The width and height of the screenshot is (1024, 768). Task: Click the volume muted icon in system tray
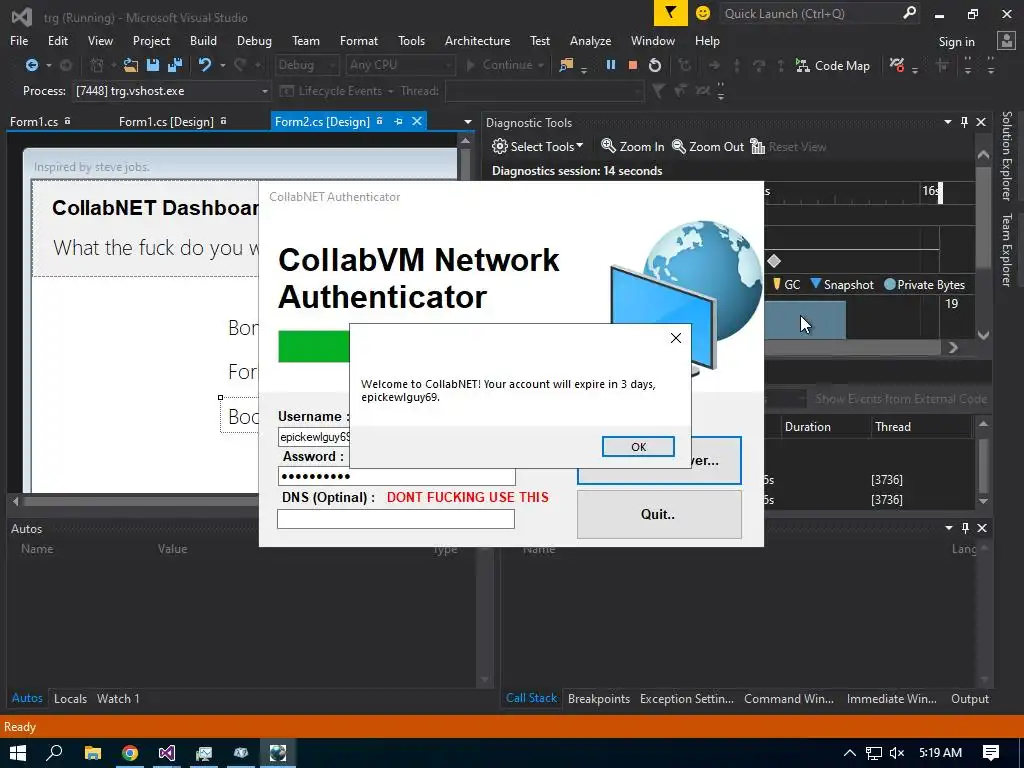tap(897, 753)
